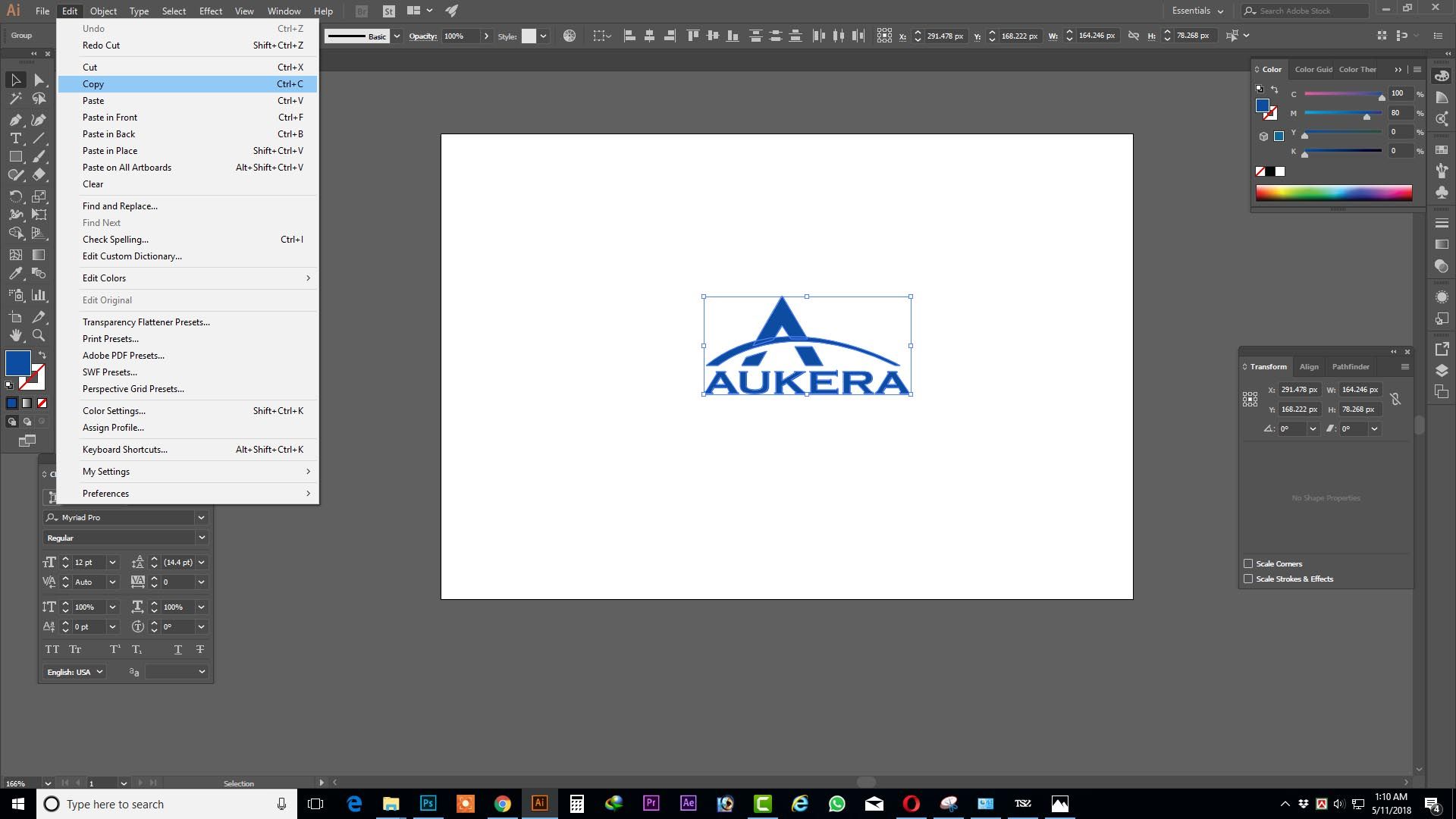The image size is (1456, 819).
Task: Switch to the Align panel tab
Action: (1309, 367)
